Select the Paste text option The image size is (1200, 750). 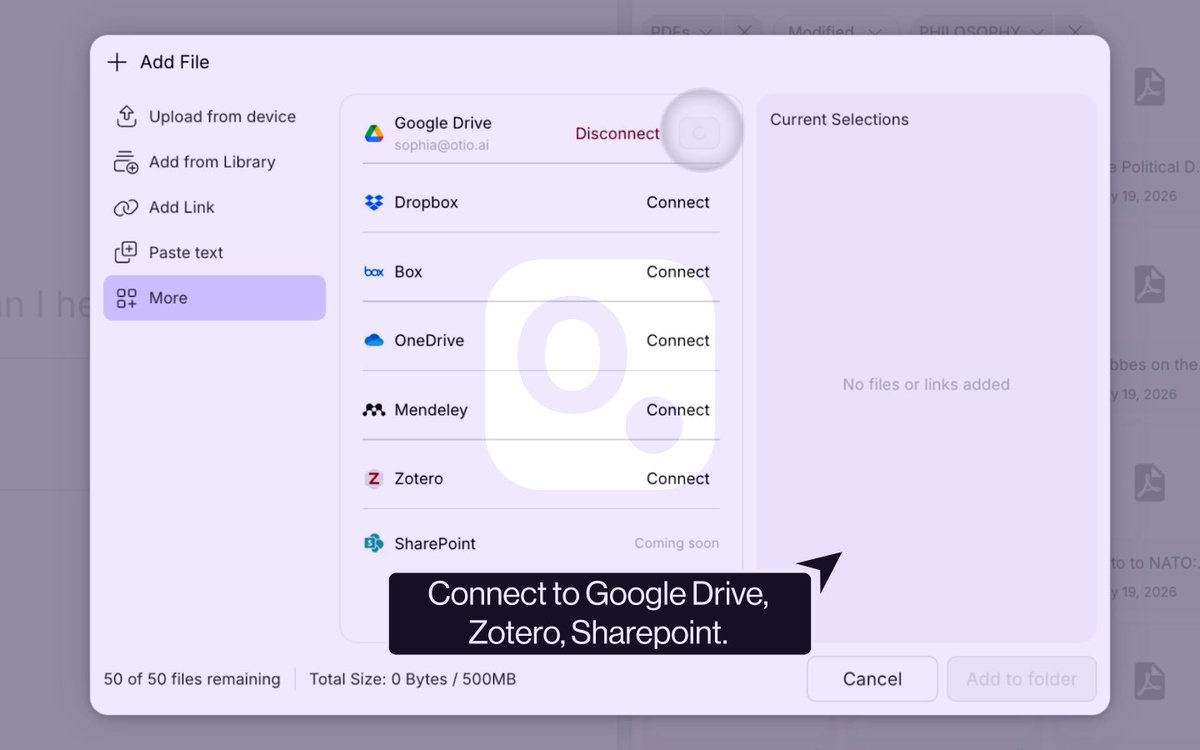tap(215, 252)
